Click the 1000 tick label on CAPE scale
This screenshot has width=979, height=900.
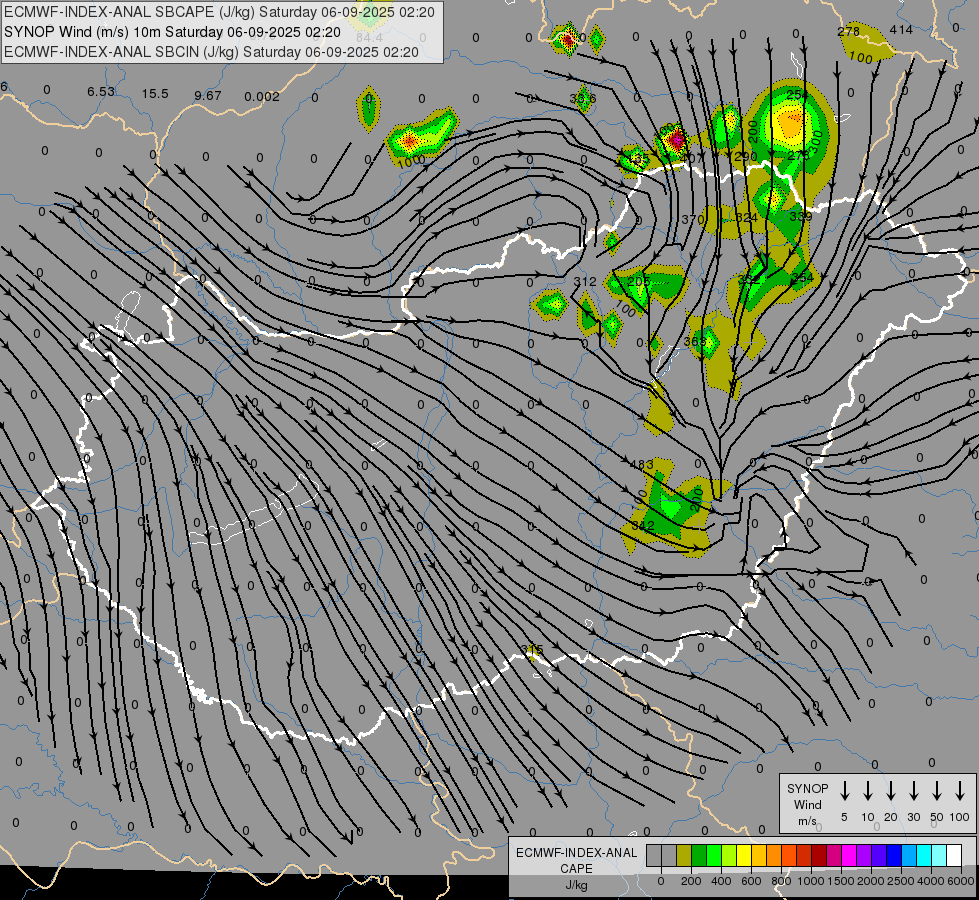[810, 881]
